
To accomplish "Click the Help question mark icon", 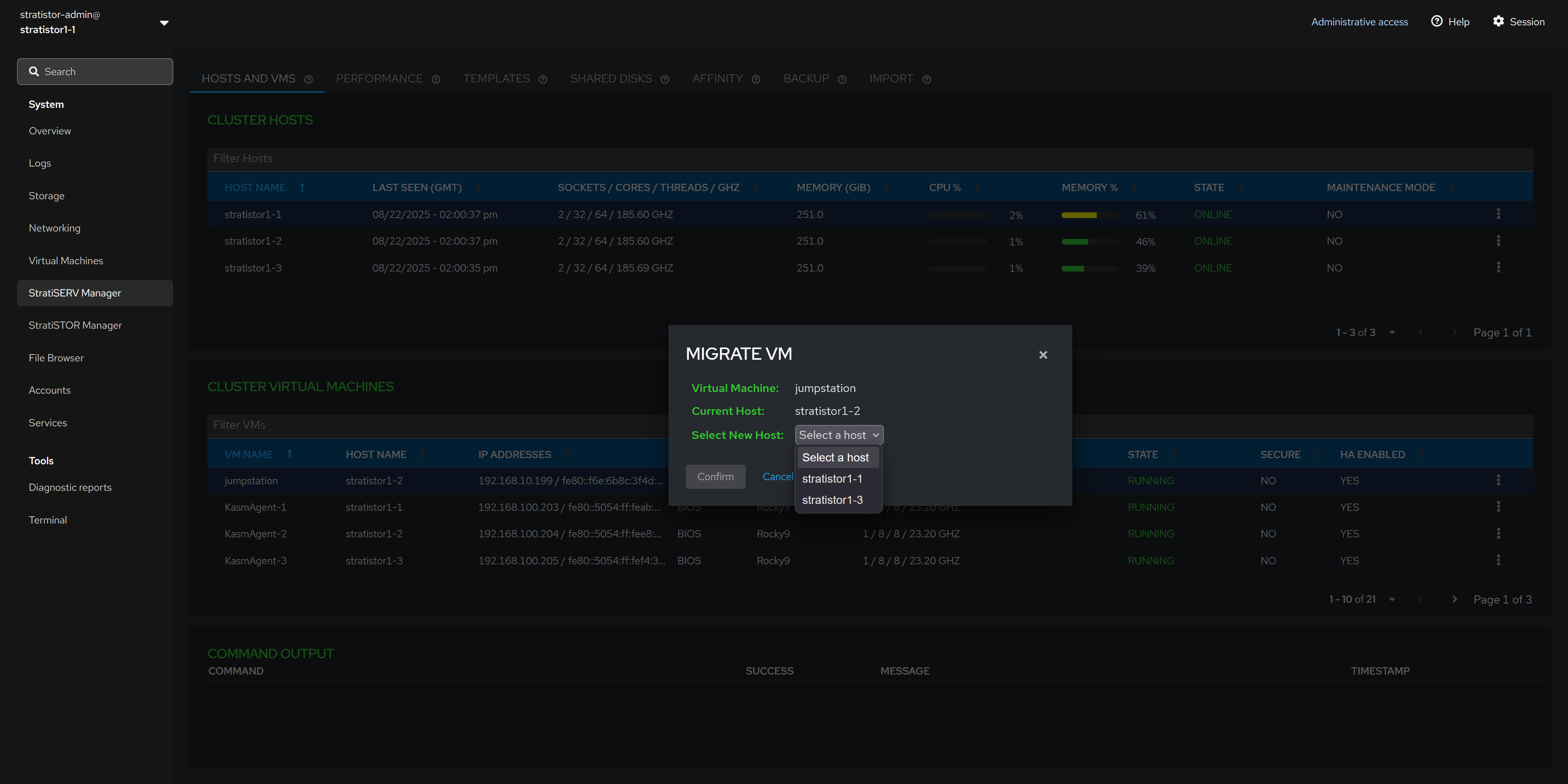I will (1437, 21).
